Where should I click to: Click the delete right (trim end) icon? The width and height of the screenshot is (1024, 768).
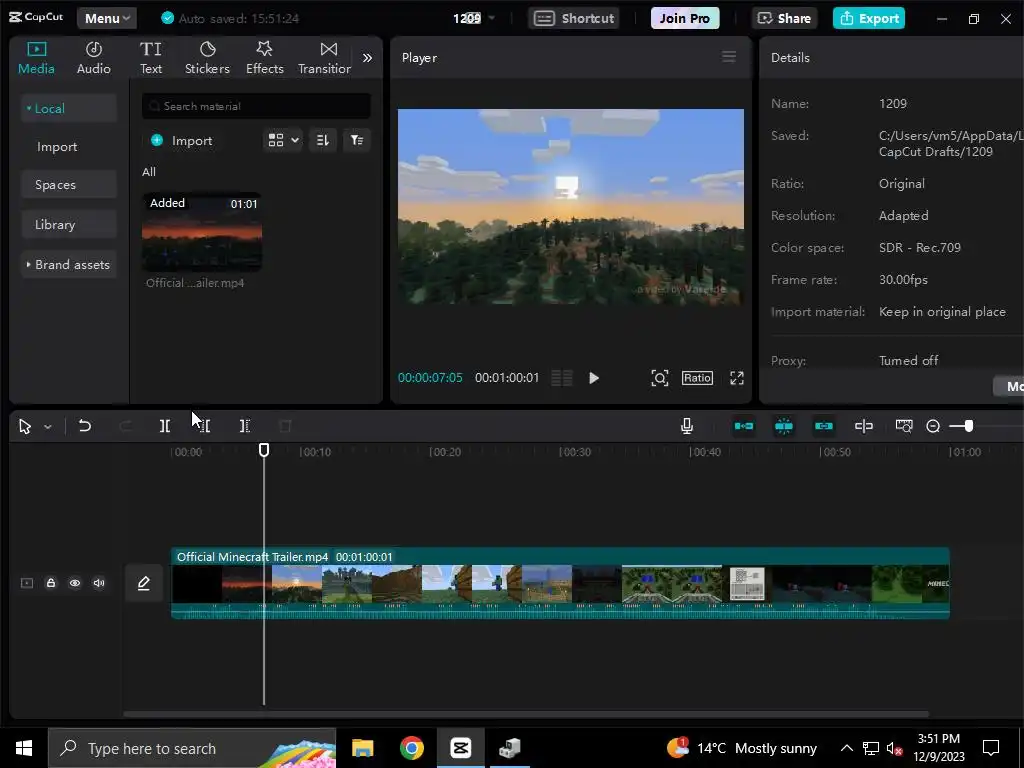click(x=245, y=426)
